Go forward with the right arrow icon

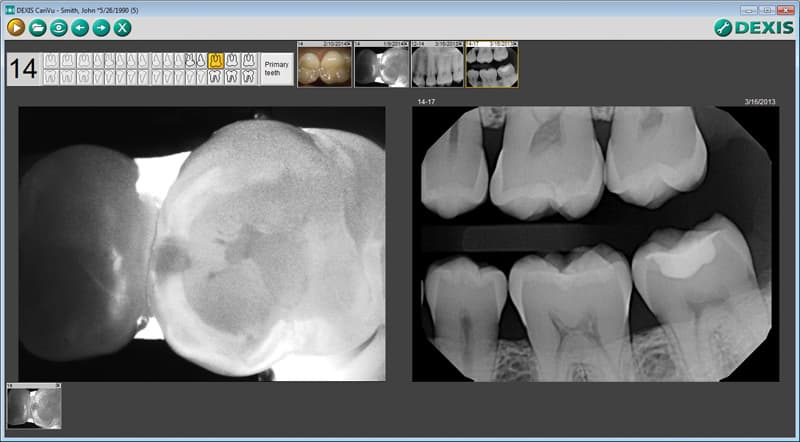click(x=101, y=28)
